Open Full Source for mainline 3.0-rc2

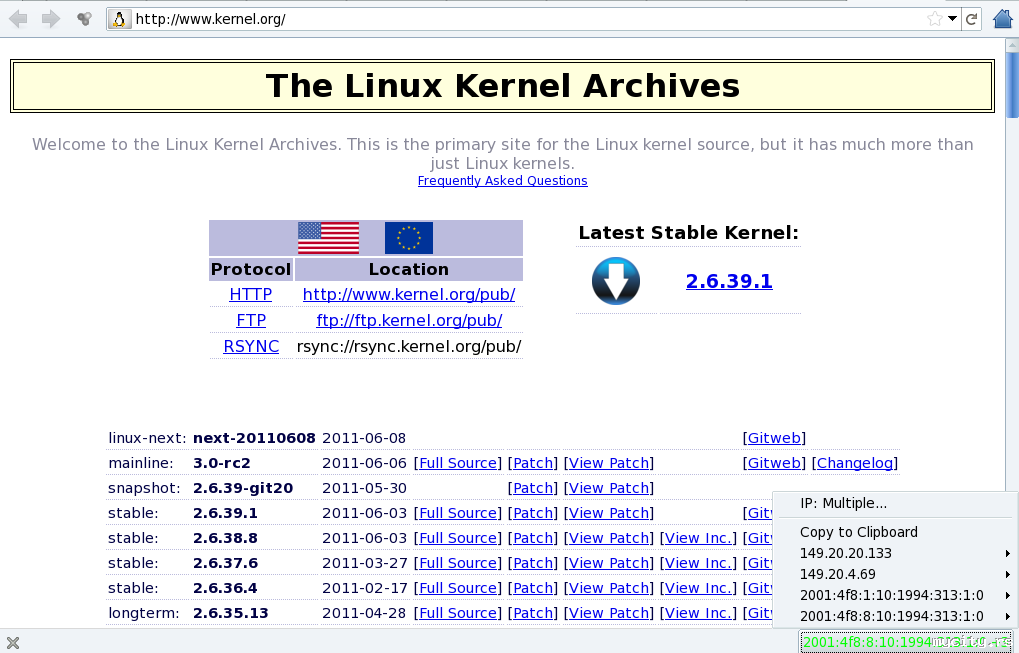(x=458, y=463)
